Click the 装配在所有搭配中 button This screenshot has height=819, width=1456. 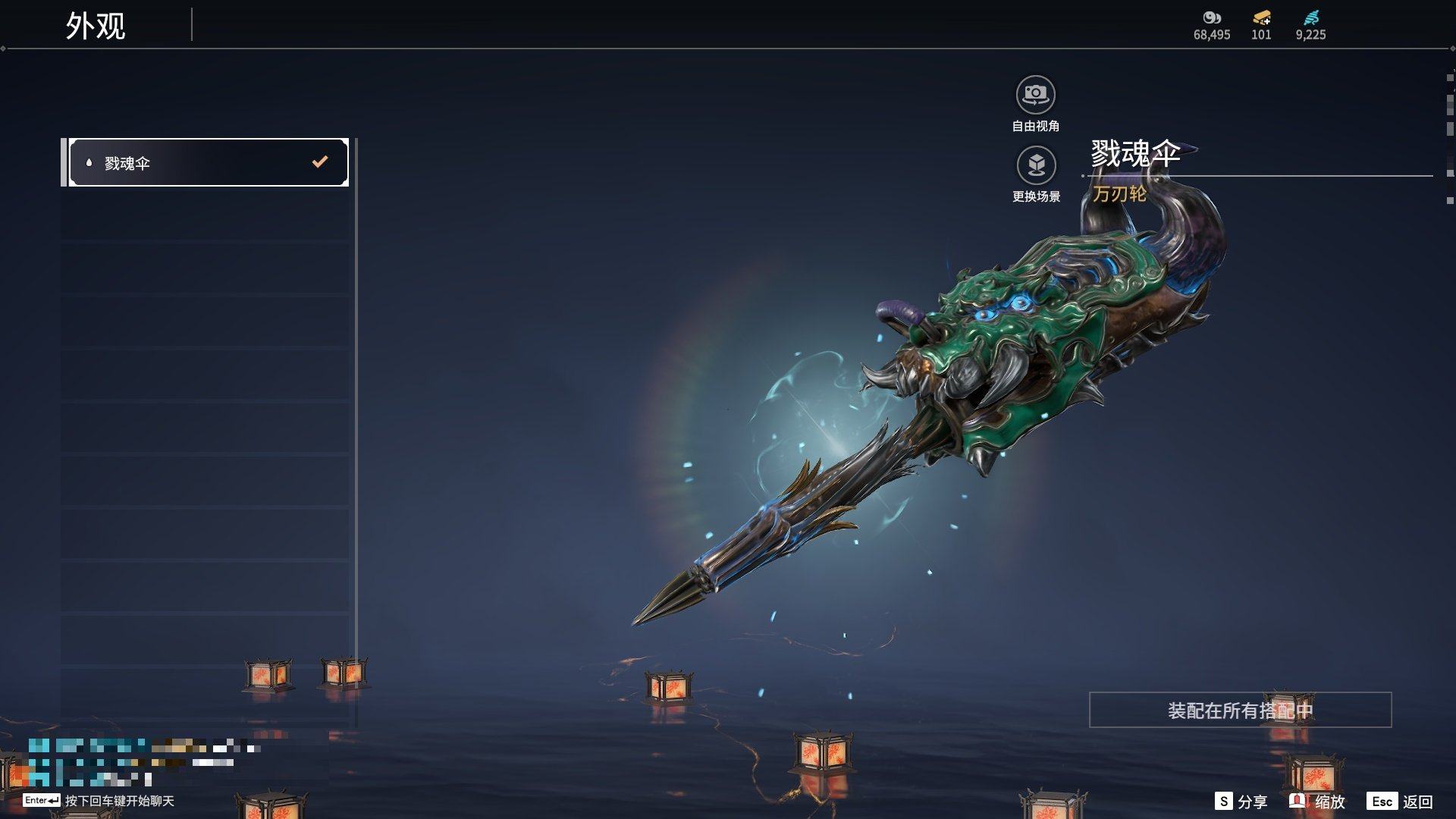point(1240,710)
